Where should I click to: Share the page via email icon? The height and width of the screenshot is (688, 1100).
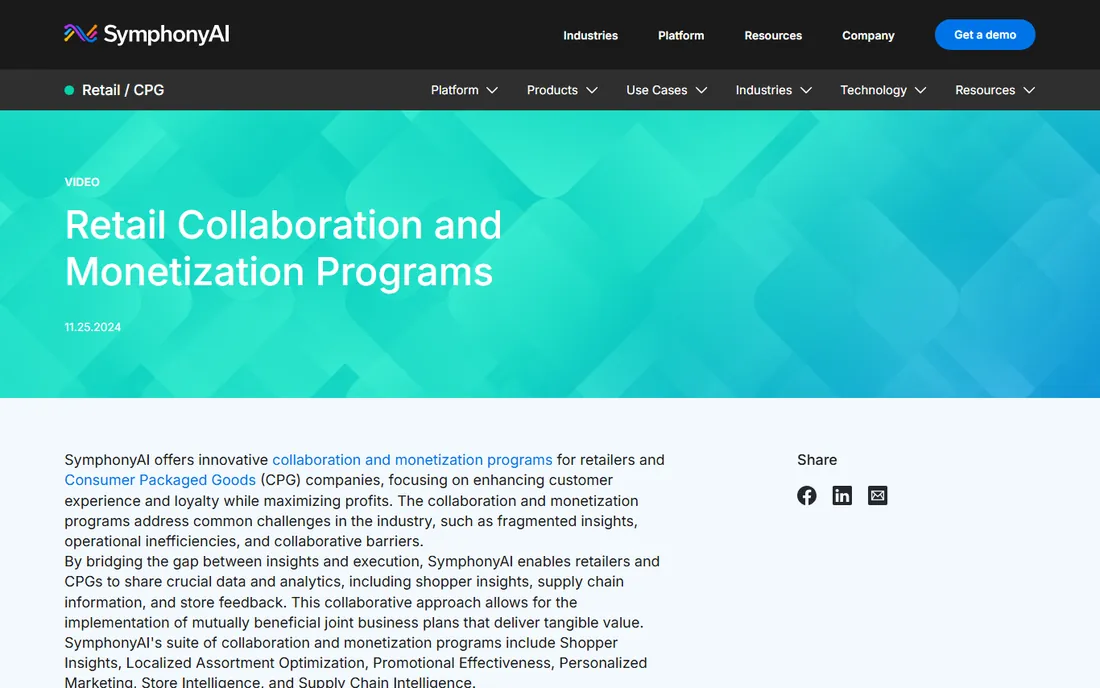(x=878, y=496)
